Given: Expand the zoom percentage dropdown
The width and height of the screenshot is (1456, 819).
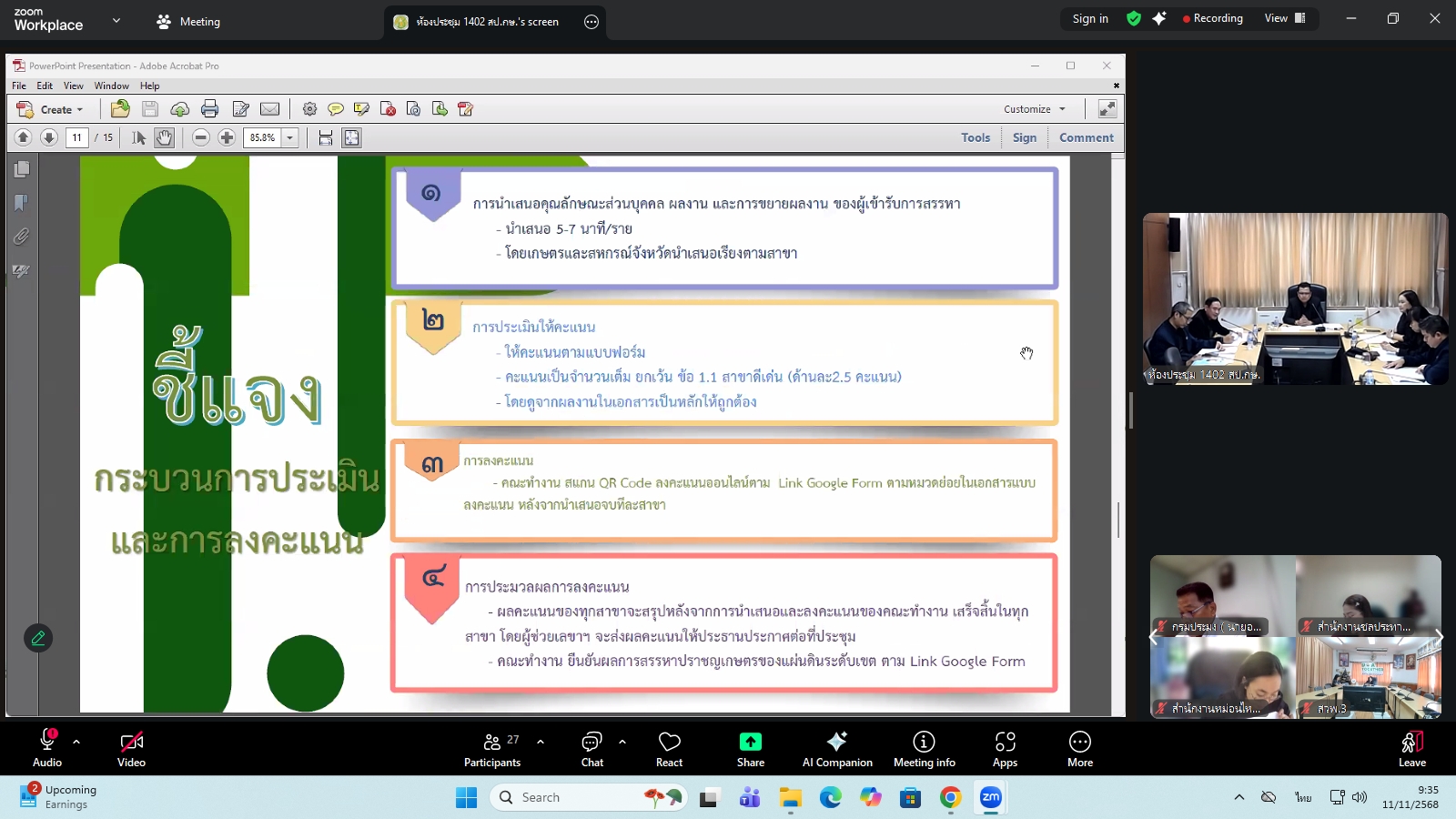Looking at the screenshot, I should pos(290,137).
